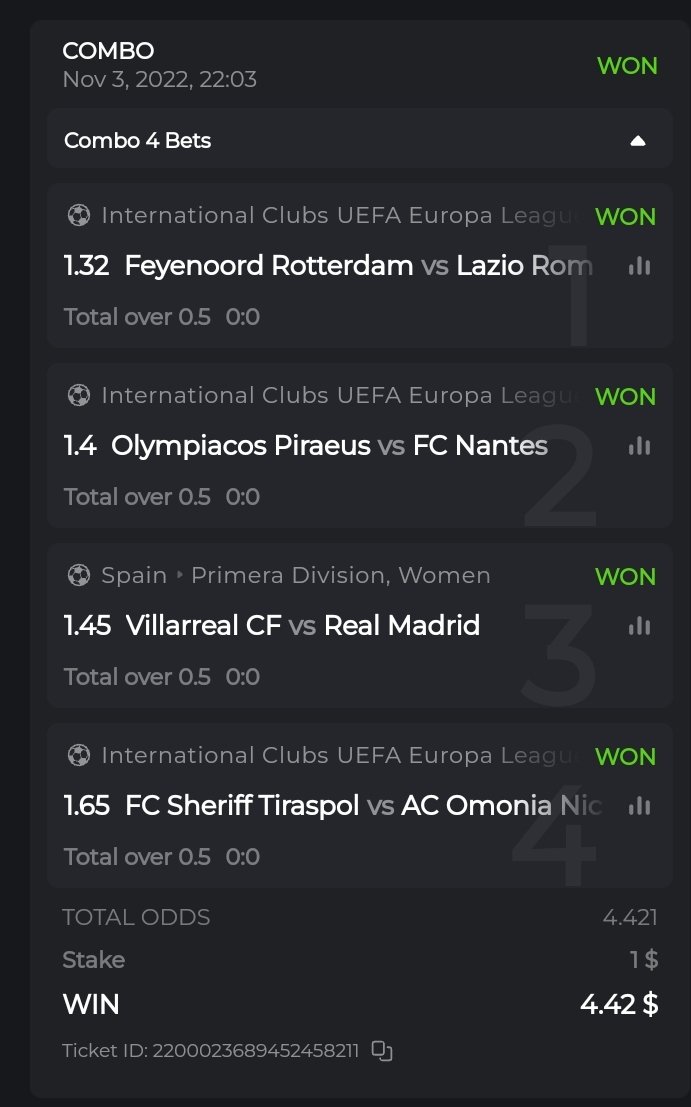This screenshot has height=1107, width=691.
Task: Open statistics for Villarreal CF match
Action: tap(639, 626)
